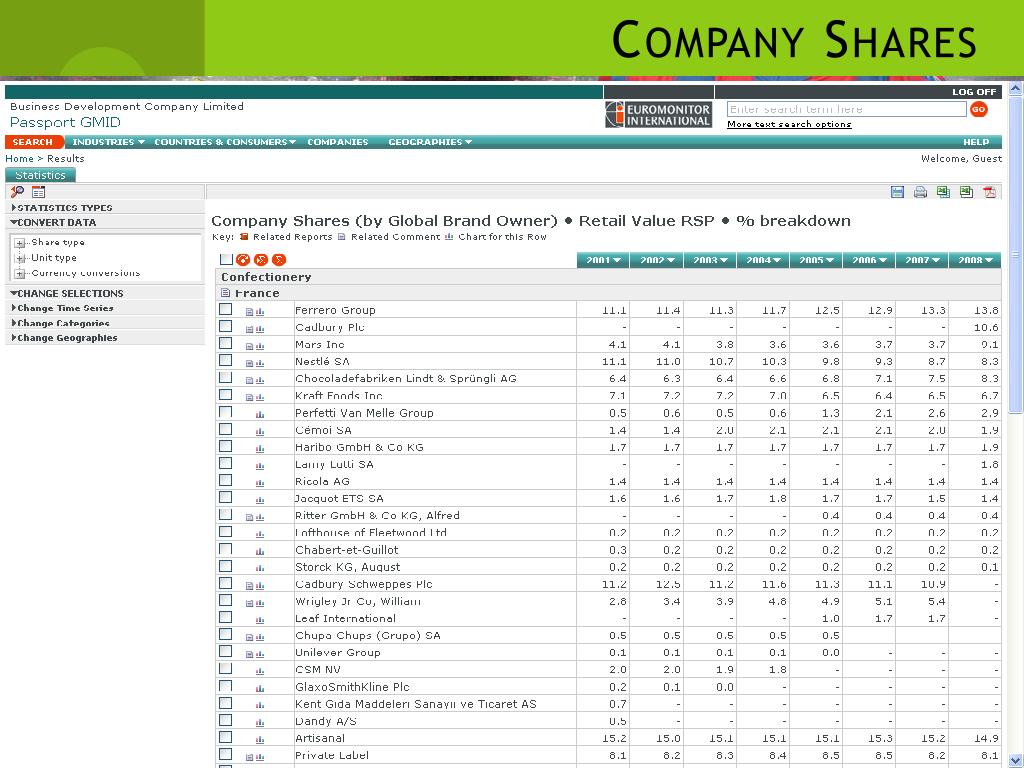Open the Geographies menu
The image size is (1024, 768).
[x=430, y=142]
